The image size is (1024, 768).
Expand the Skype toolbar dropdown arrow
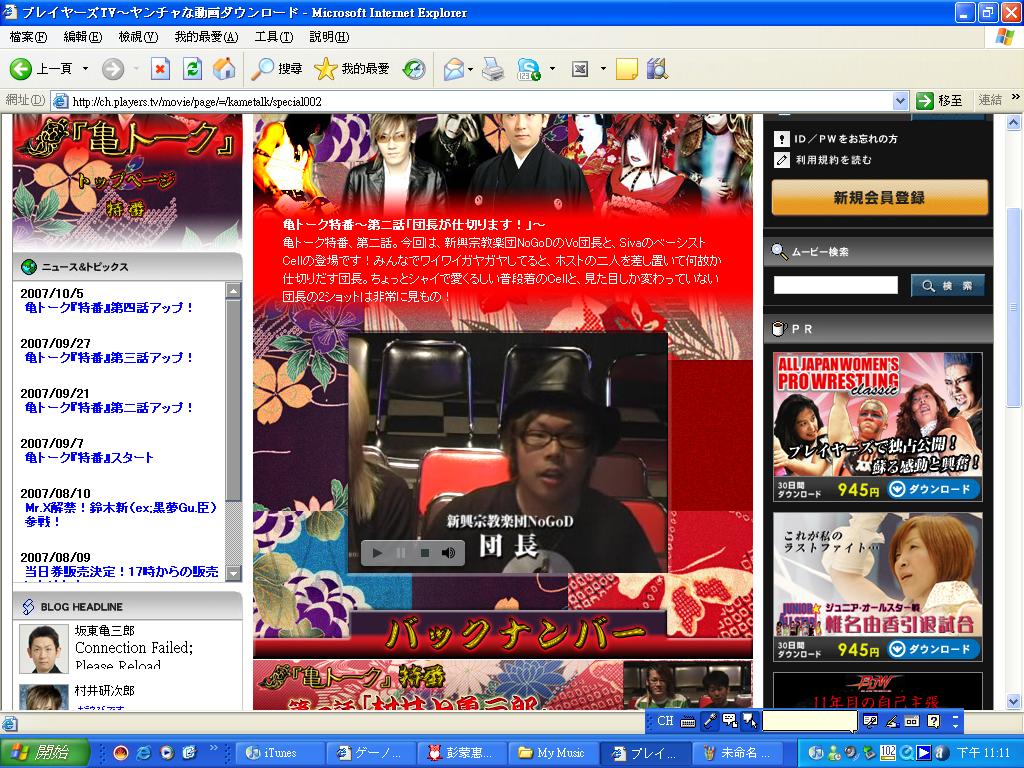pos(552,69)
